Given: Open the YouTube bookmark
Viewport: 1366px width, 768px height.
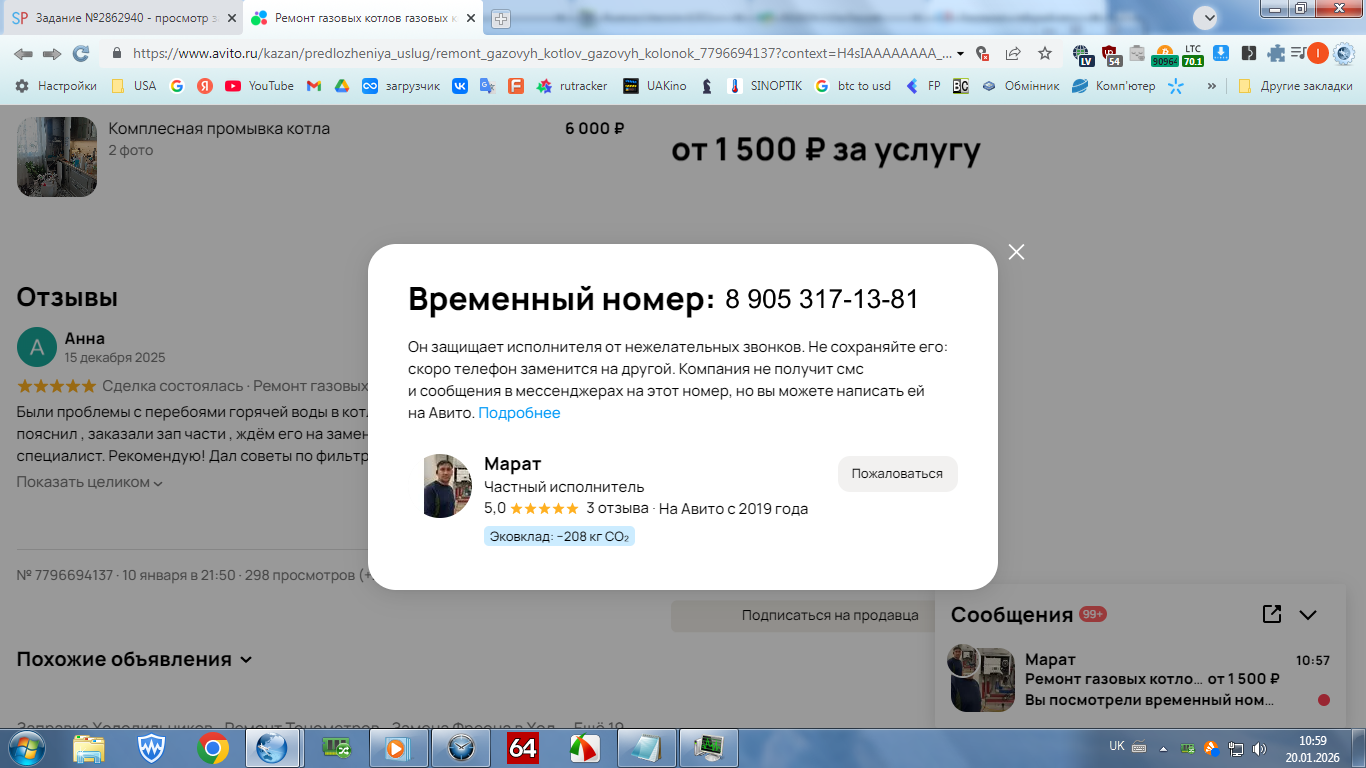Looking at the screenshot, I should [260, 86].
